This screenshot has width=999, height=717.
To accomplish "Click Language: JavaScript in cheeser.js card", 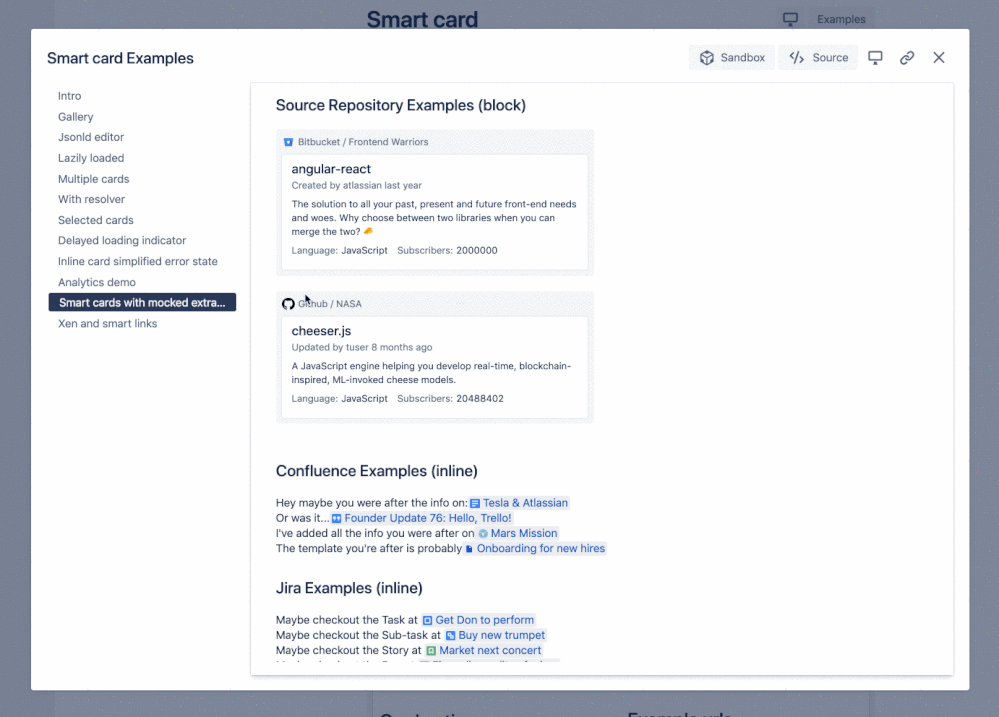I will point(340,398).
